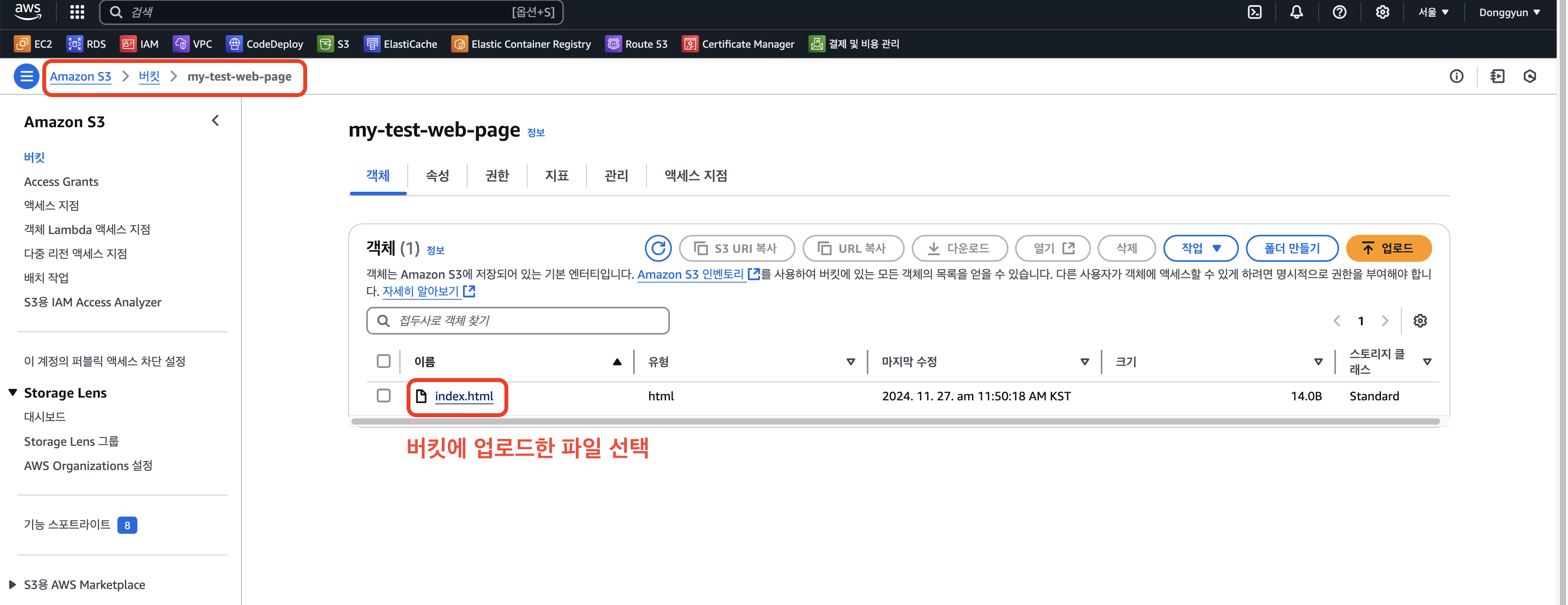Open the Donggyun account dropdown
1568x605 pixels.
point(1510,12)
